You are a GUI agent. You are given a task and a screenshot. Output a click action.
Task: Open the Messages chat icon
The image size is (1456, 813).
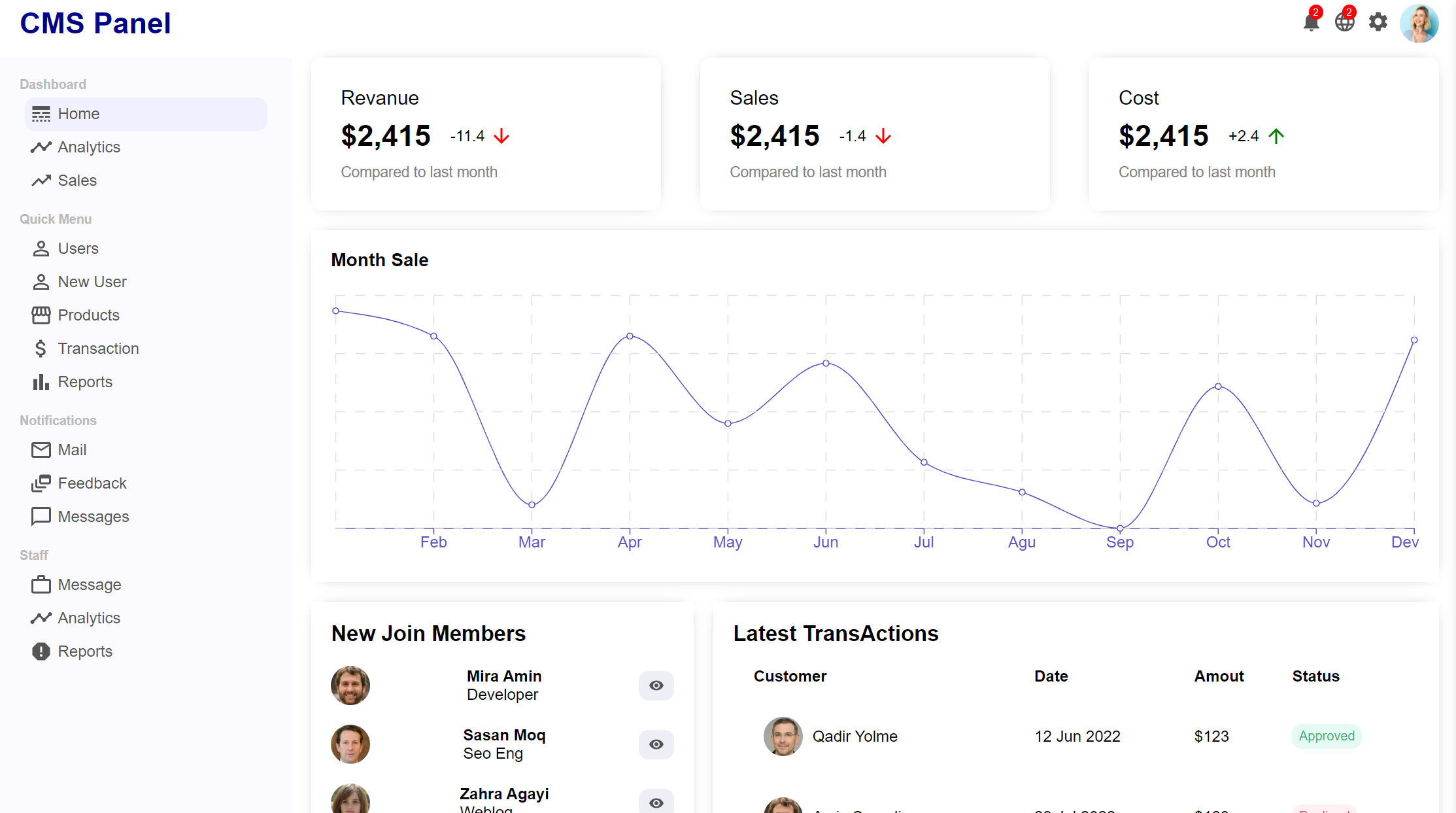pyautogui.click(x=41, y=516)
